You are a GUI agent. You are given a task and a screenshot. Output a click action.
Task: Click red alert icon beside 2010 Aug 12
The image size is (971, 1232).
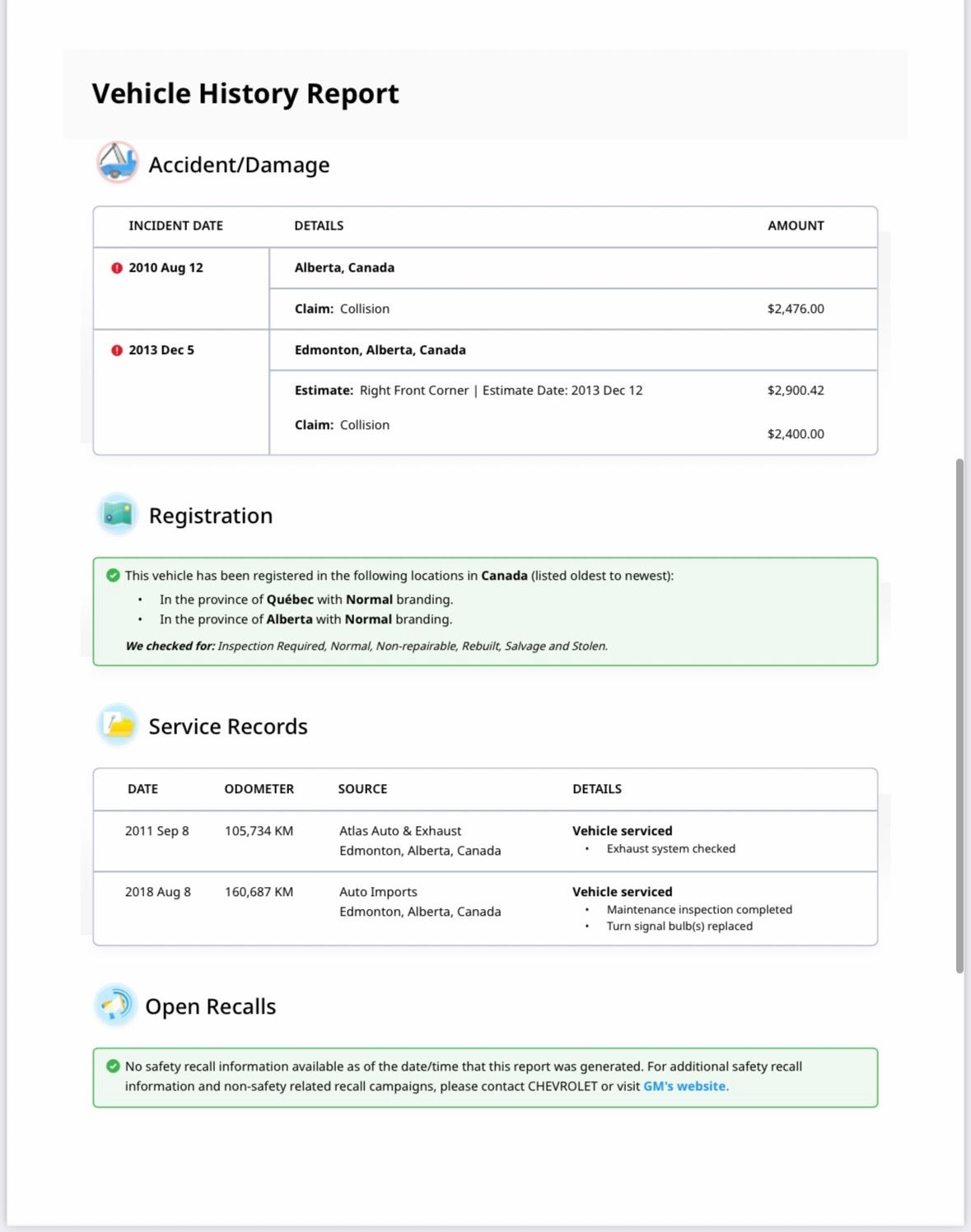[117, 268]
